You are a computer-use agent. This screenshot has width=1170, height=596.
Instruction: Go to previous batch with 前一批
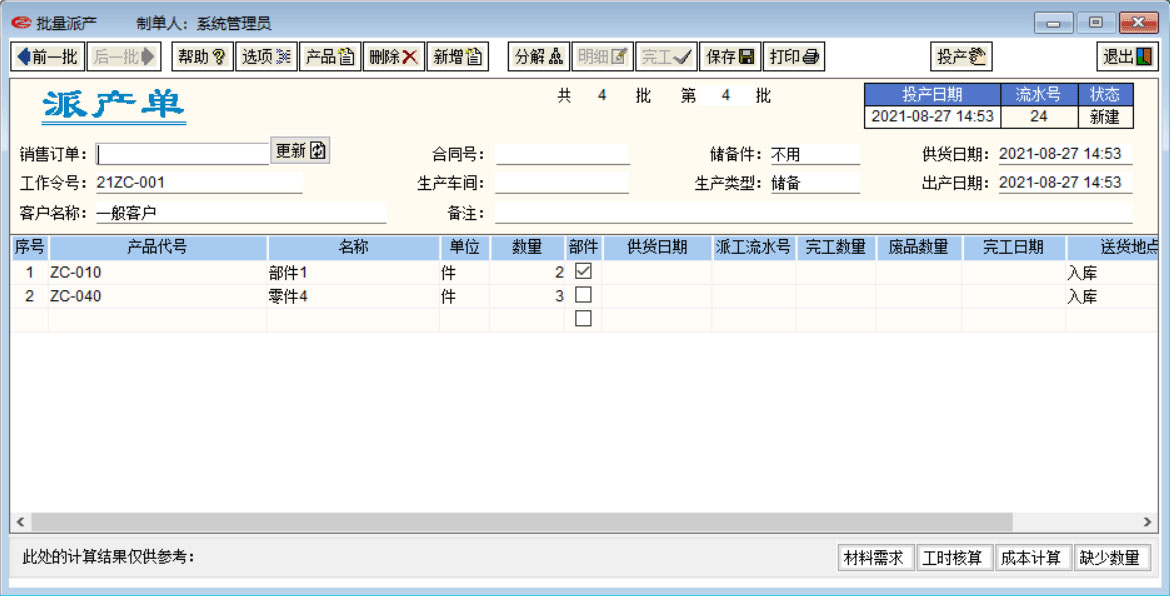(x=47, y=57)
